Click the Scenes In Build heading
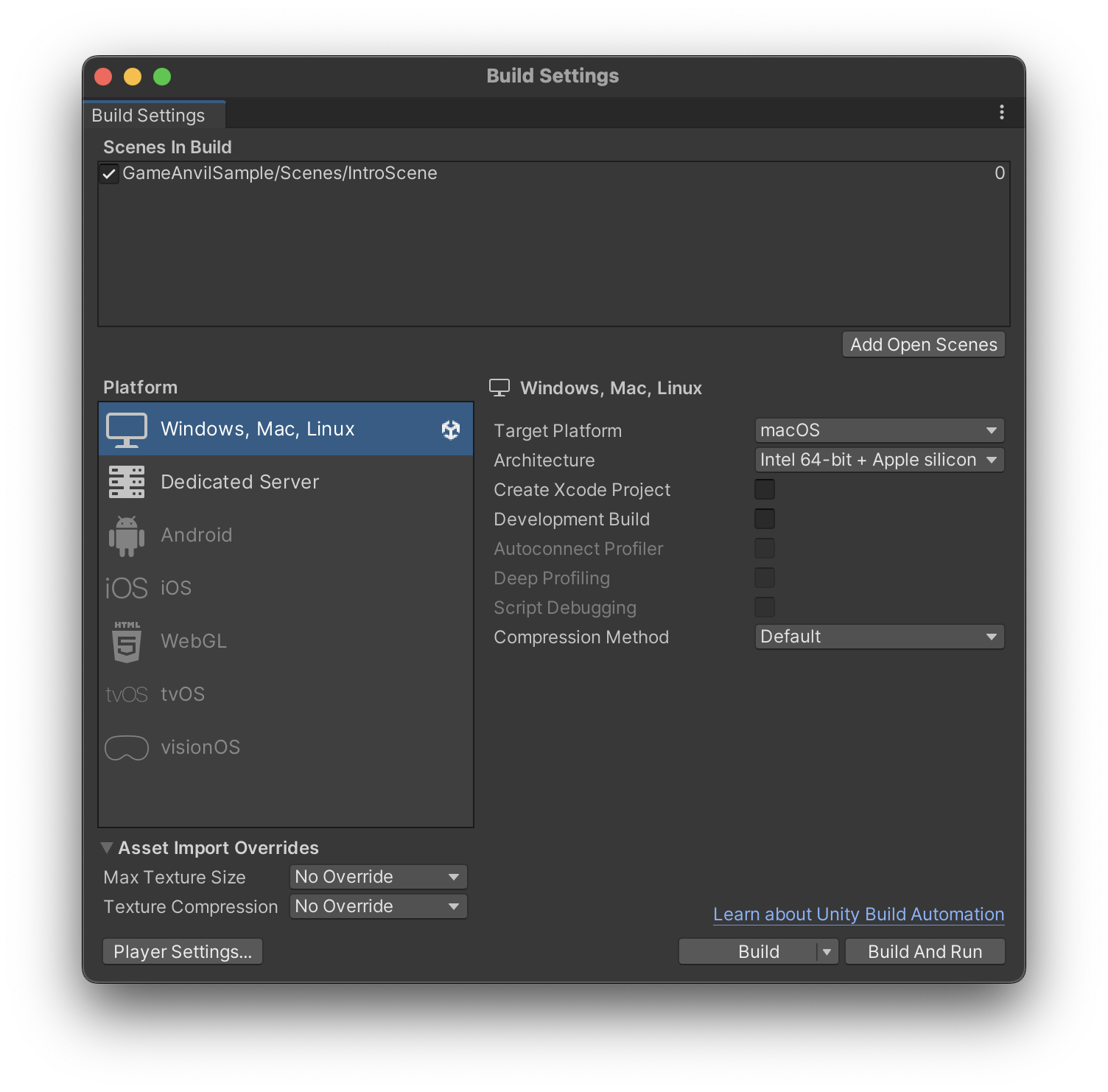Viewport: 1108px width, 1092px height. 167,147
